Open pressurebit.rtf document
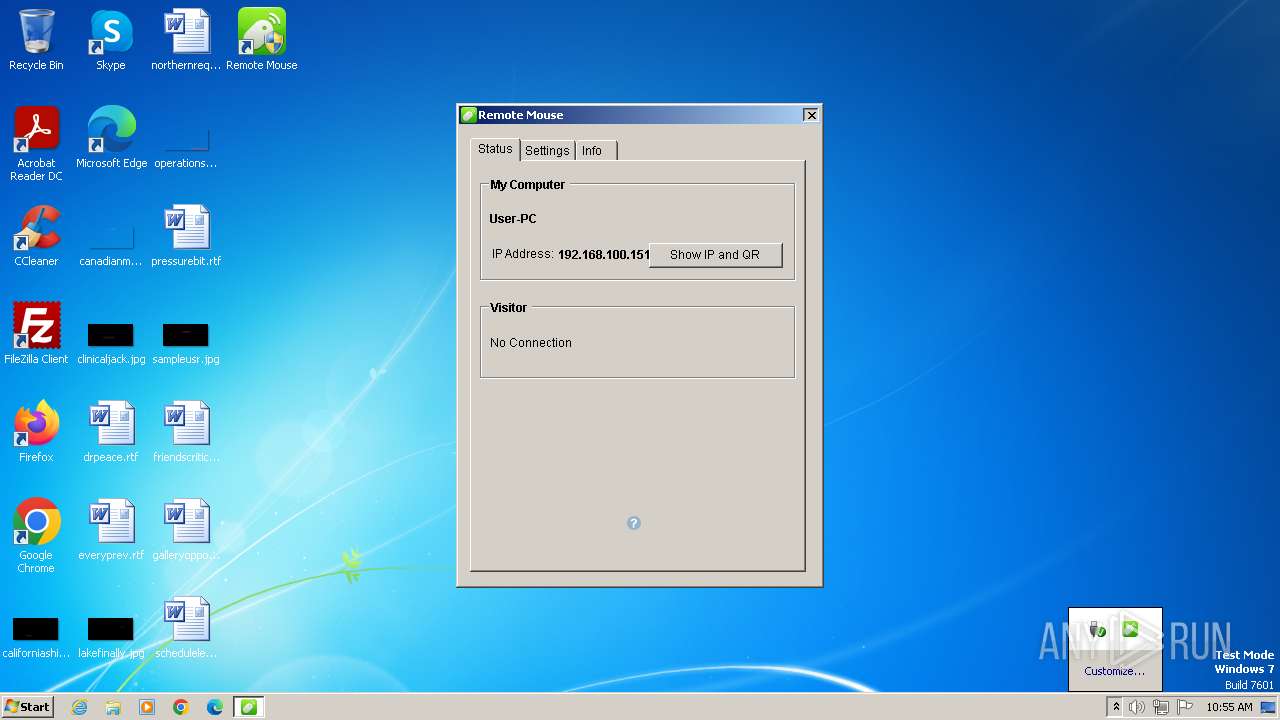 coord(186,236)
